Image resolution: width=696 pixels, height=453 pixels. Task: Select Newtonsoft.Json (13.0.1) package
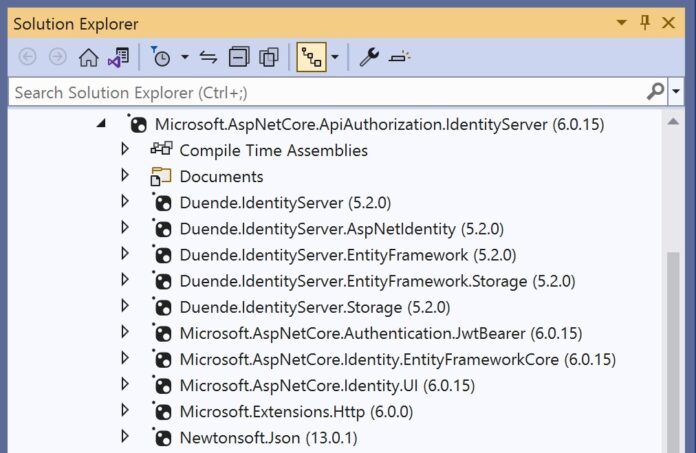click(x=268, y=437)
